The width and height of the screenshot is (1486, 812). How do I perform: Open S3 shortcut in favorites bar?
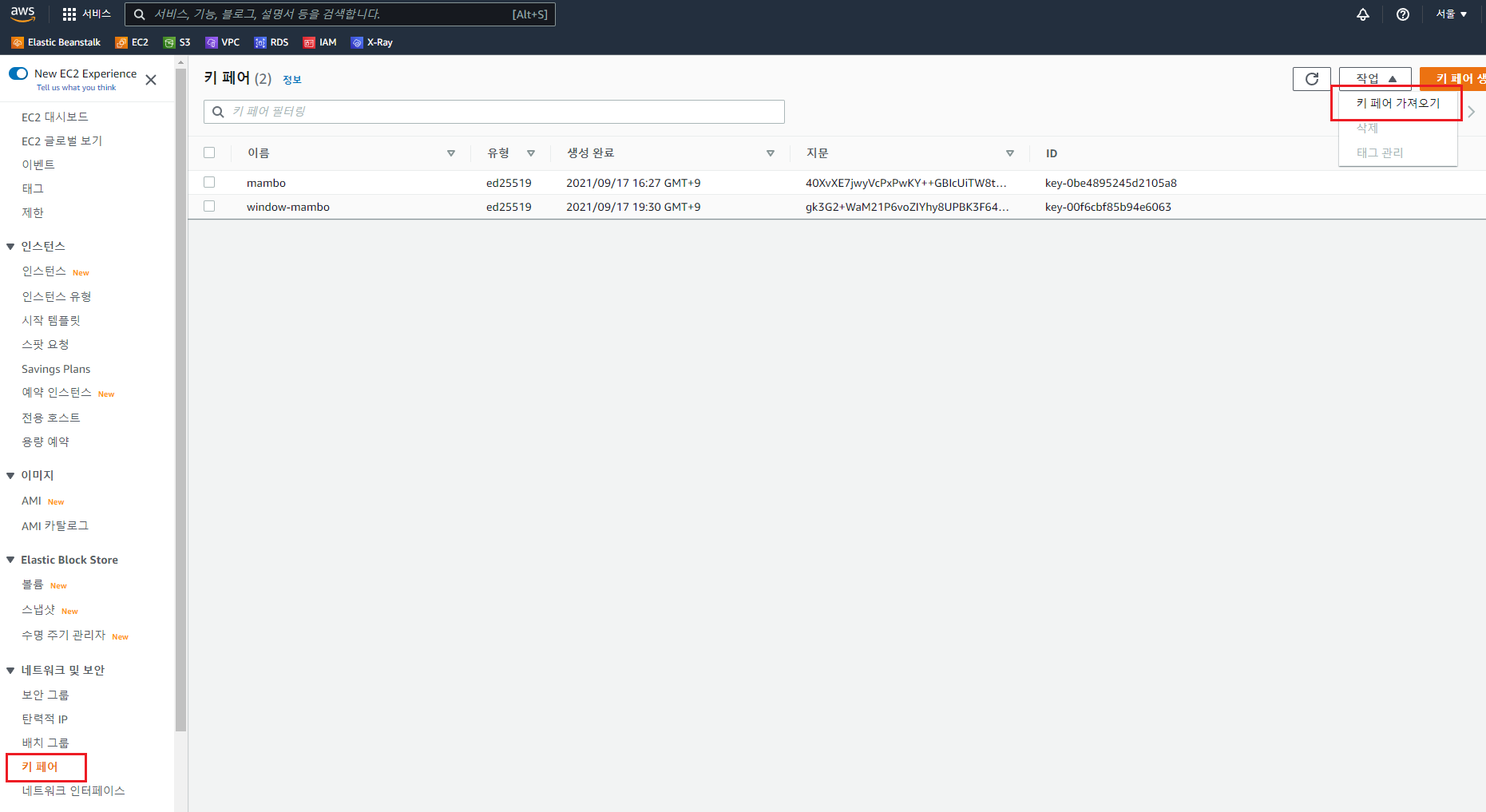(x=176, y=42)
